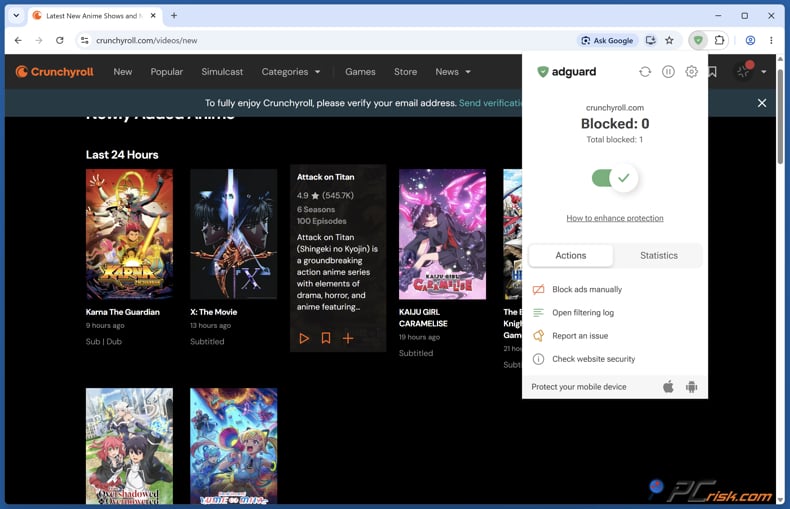
Task: Click the Crunchyroll account avatar
Action: click(744, 72)
